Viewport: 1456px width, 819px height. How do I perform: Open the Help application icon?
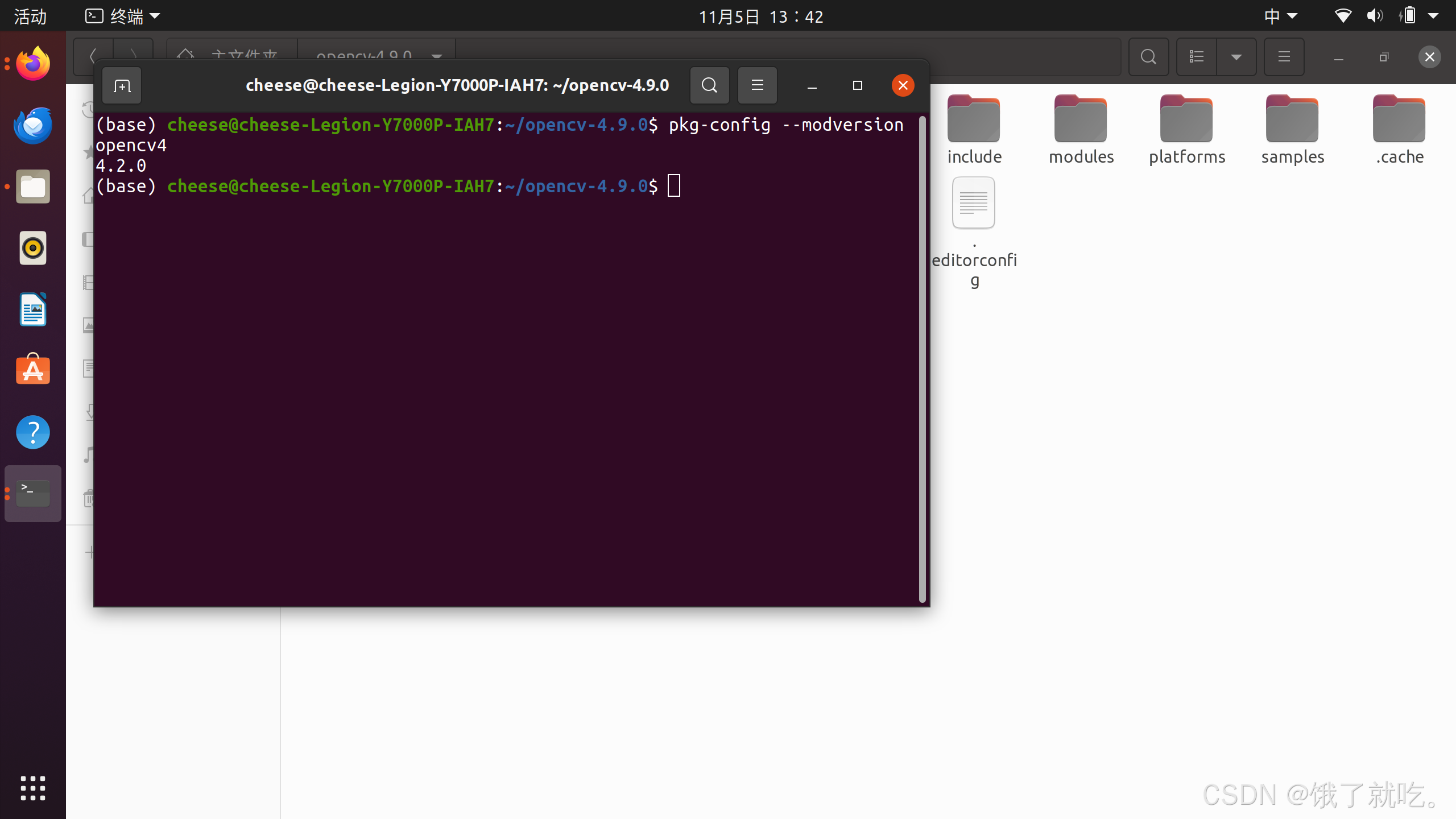[32, 432]
